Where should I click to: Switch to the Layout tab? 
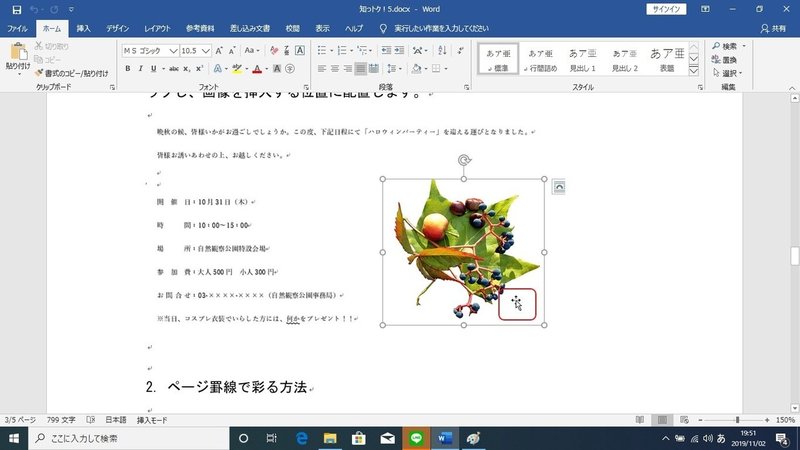point(157,29)
